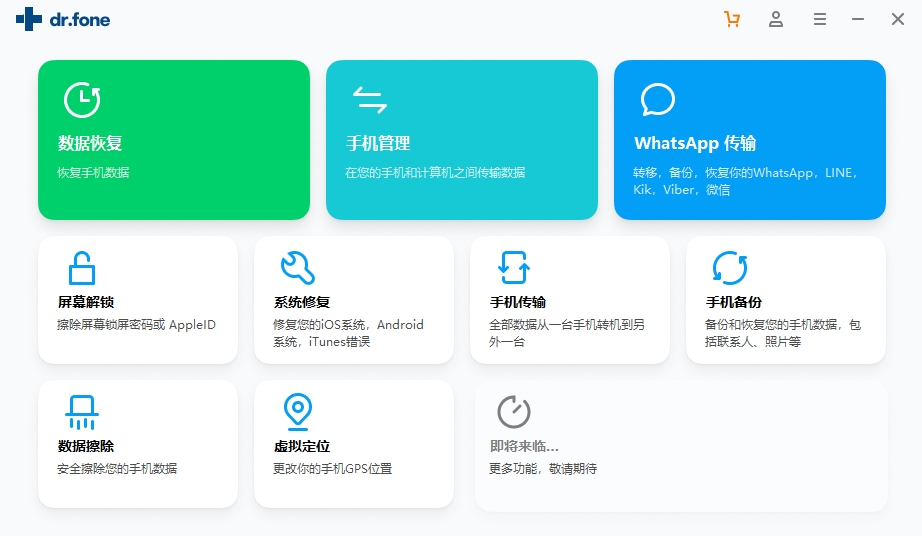
Task: Click 安全擦除您的手机数据 text
Action: pyautogui.click(x=117, y=468)
